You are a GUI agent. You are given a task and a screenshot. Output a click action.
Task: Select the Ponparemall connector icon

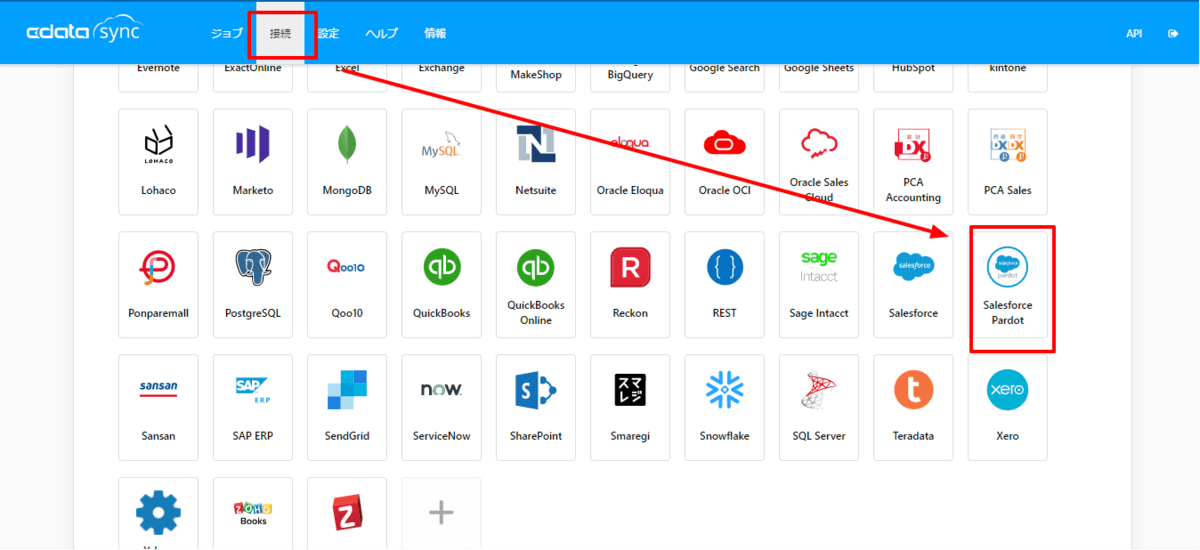coord(158,268)
